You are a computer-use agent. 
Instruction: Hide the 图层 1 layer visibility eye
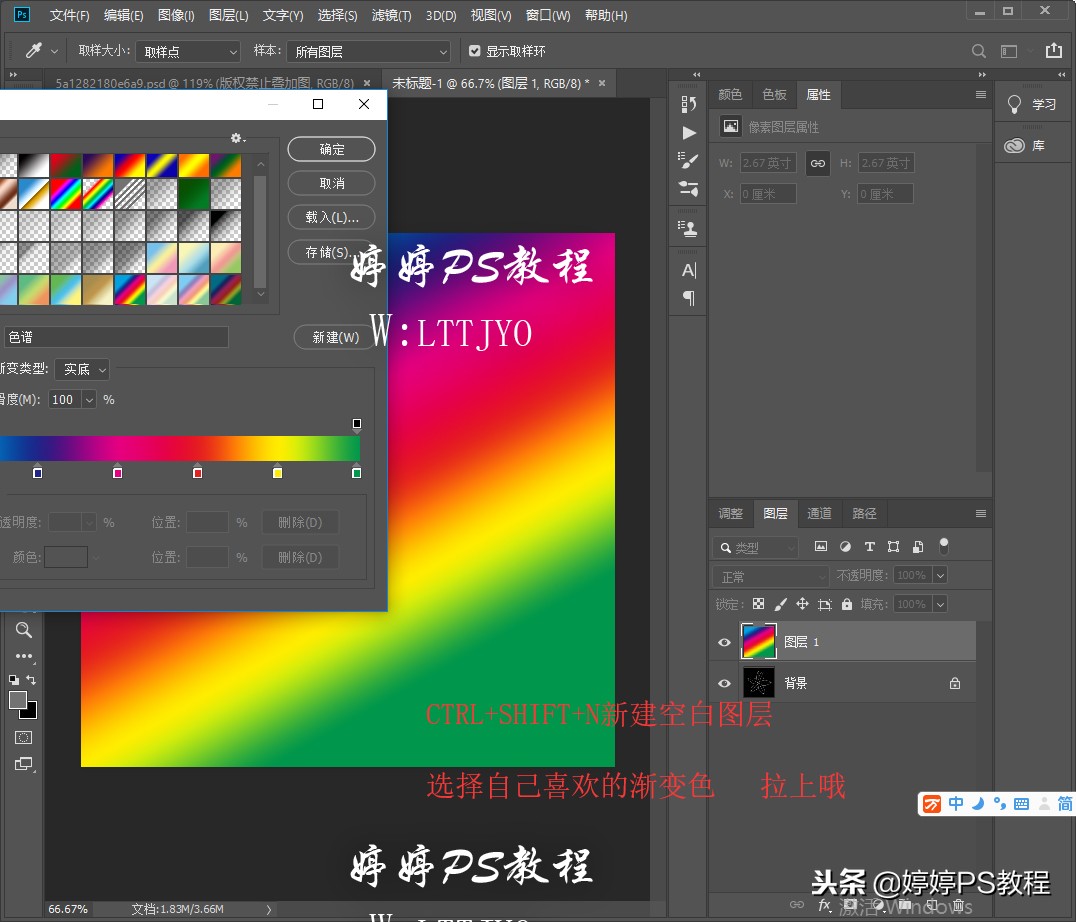(725, 642)
